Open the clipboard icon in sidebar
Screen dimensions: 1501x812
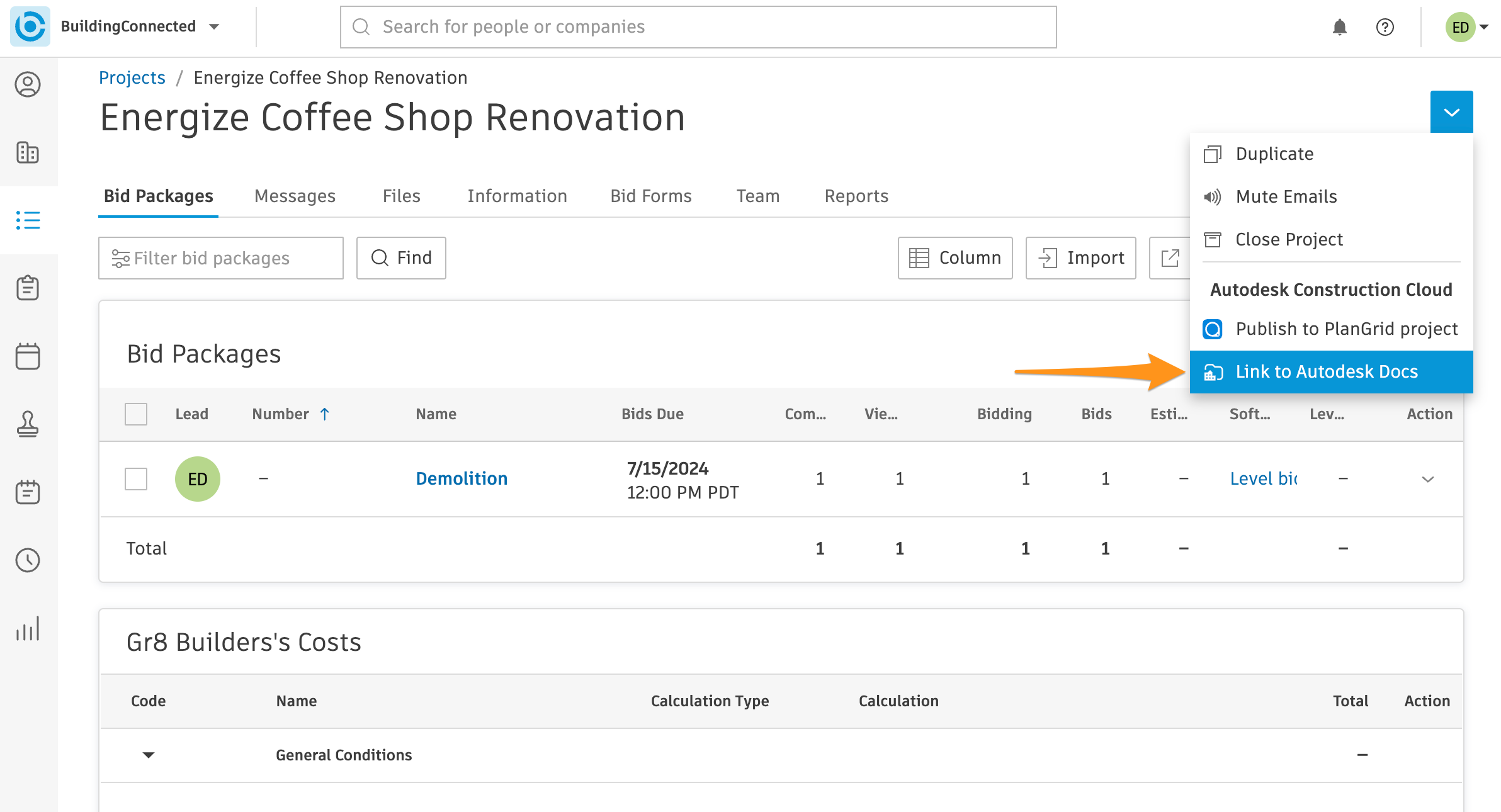tap(28, 288)
